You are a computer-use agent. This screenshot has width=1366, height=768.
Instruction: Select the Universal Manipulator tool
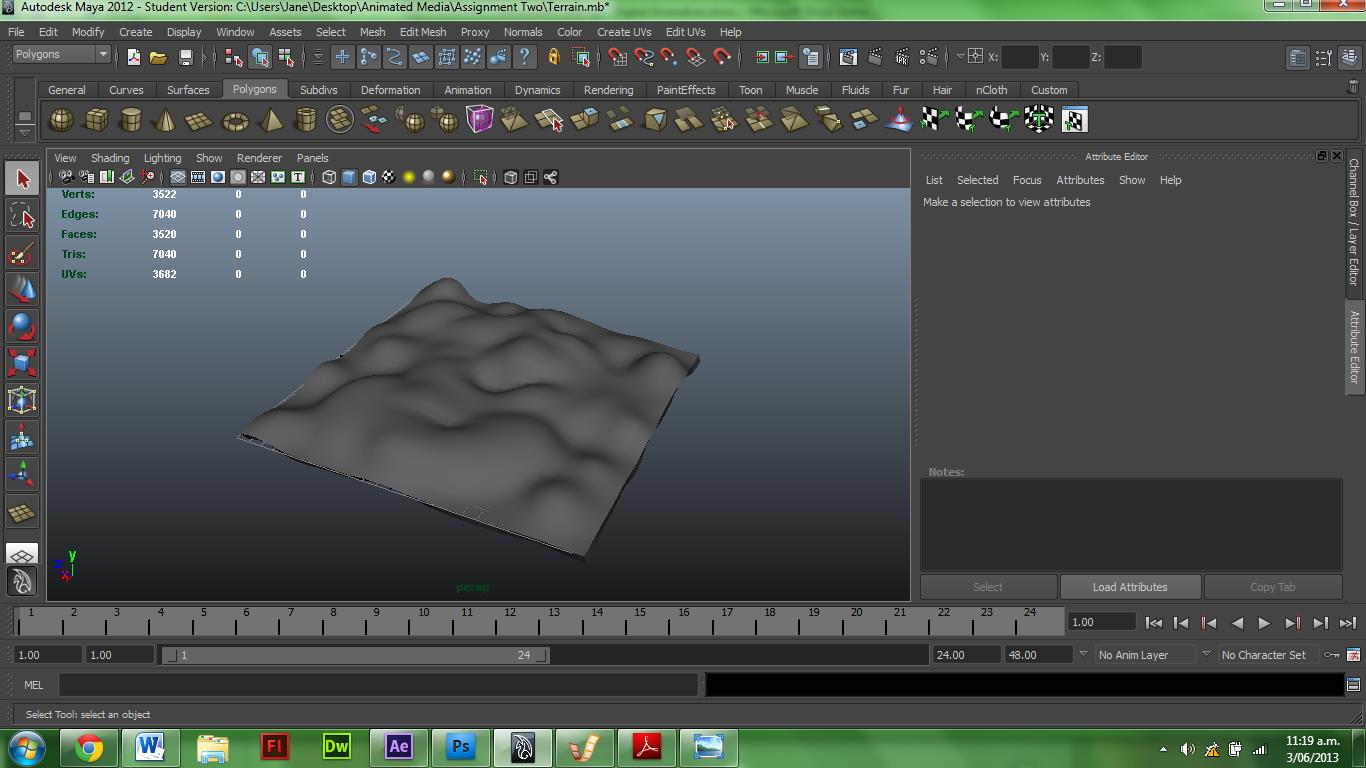click(x=22, y=400)
